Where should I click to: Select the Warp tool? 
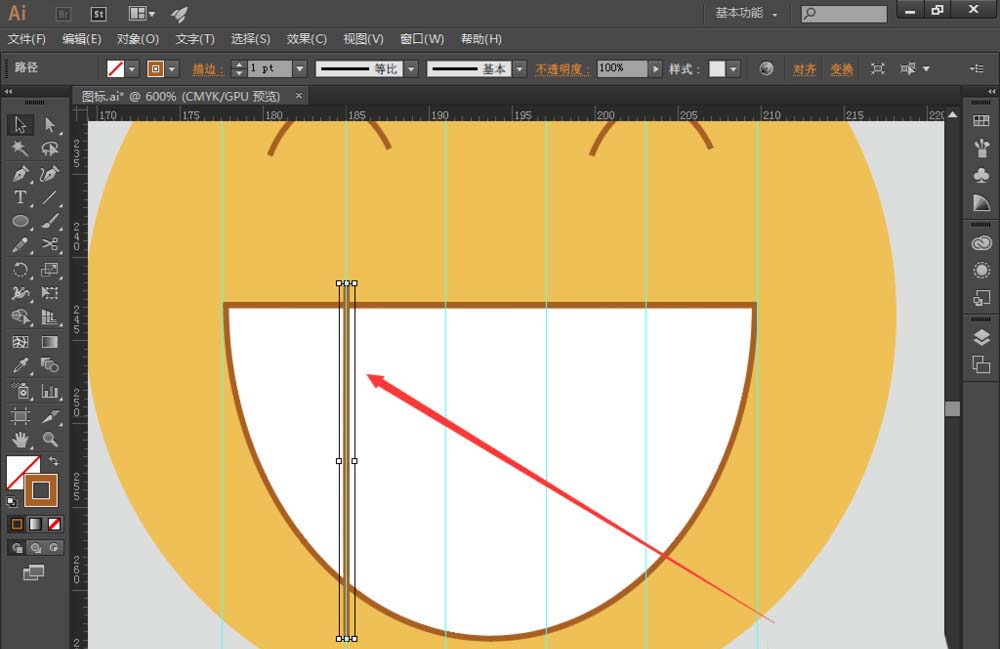(20, 293)
